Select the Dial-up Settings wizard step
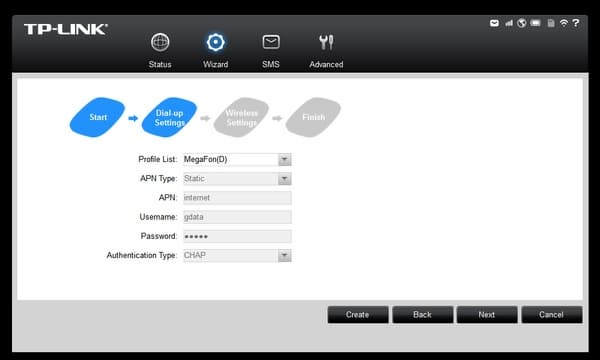This screenshot has height=360, width=600. pos(169,117)
